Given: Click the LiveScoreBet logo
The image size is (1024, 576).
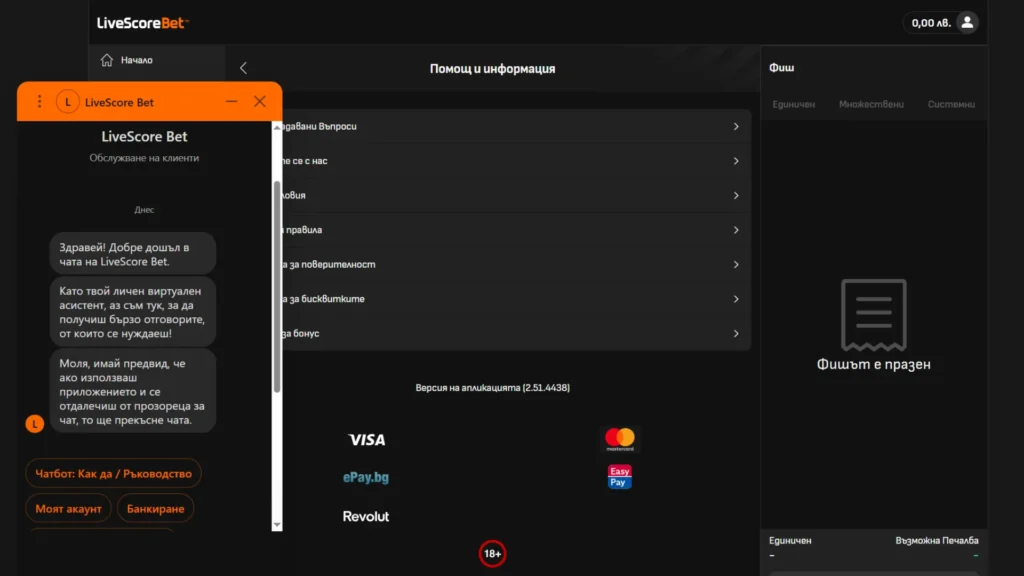Looking at the screenshot, I should coord(142,23).
